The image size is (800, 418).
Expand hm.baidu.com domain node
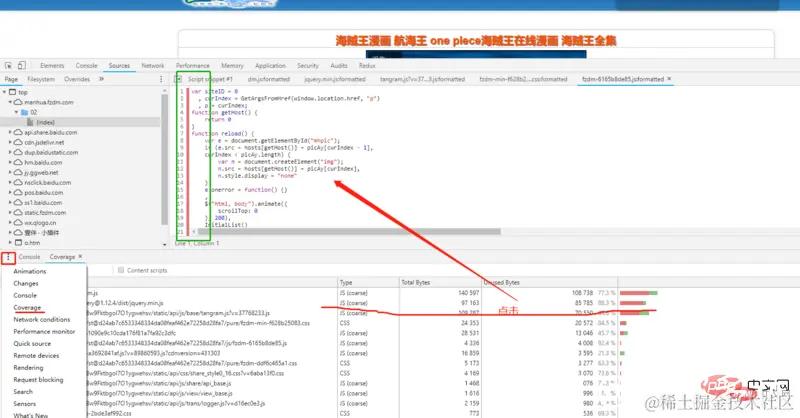point(10,162)
